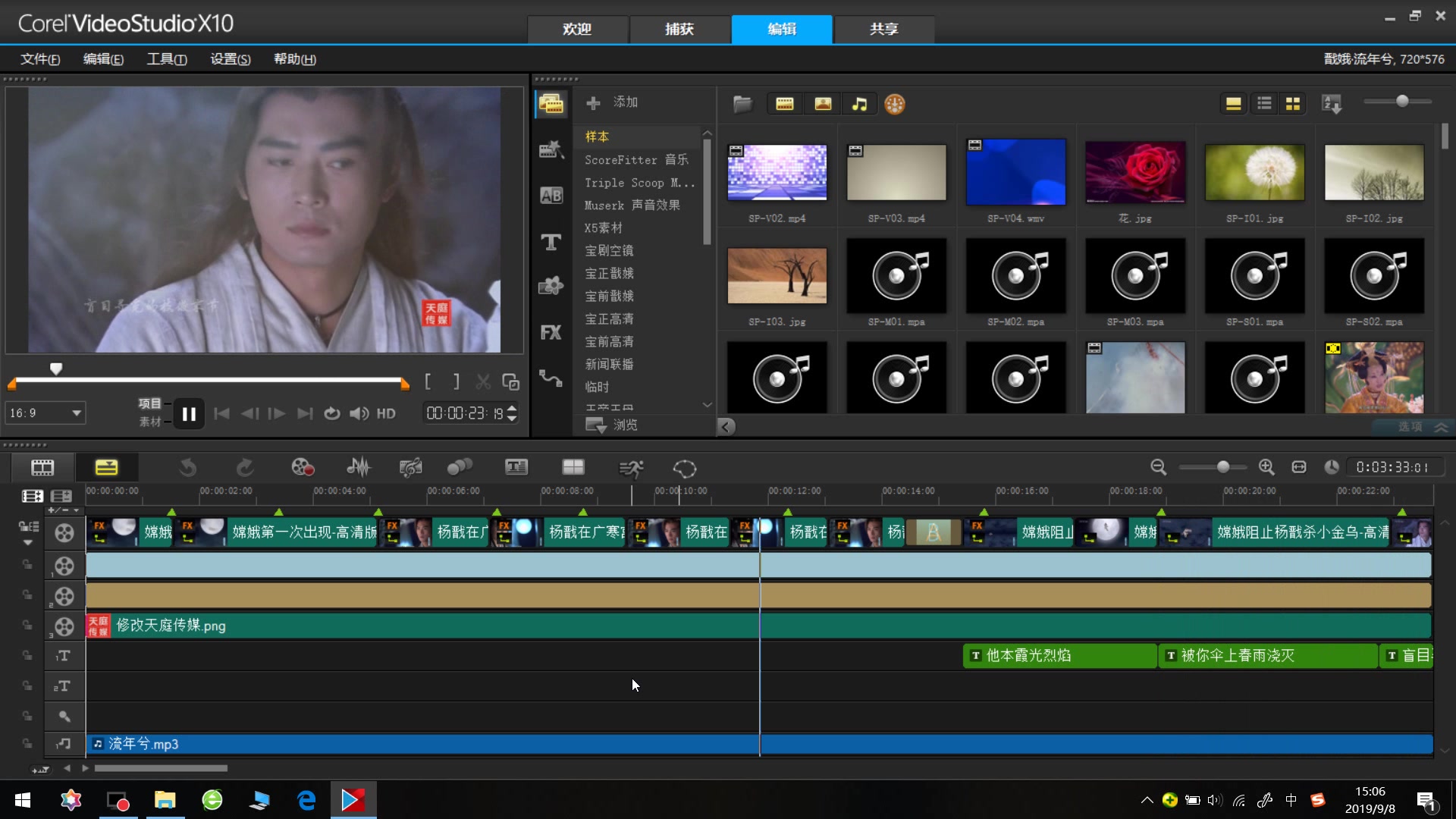Open the Instant Project templates panel
This screenshot has width=1456, height=819.
tap(551, 149)
